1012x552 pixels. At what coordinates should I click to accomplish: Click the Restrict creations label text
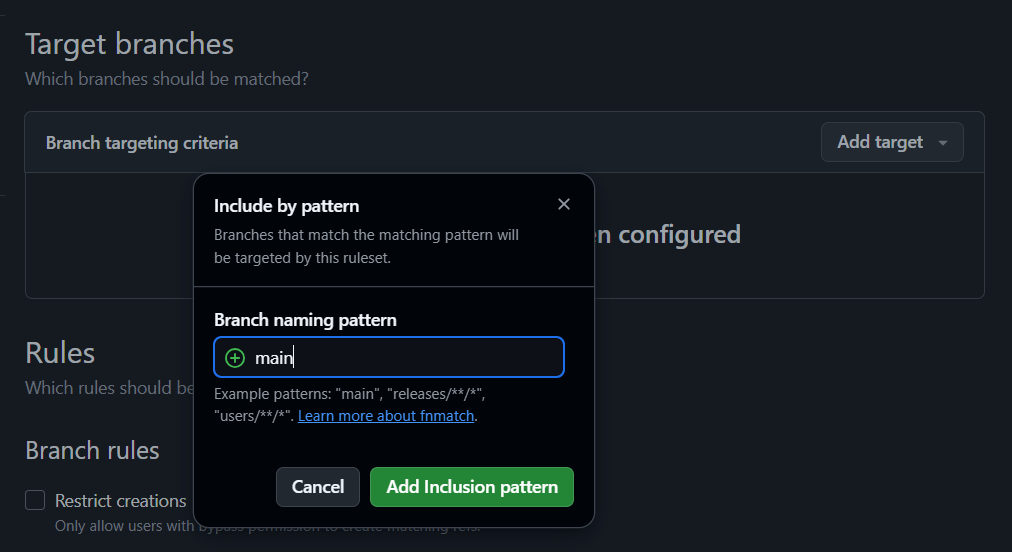(x=121, y=500)
